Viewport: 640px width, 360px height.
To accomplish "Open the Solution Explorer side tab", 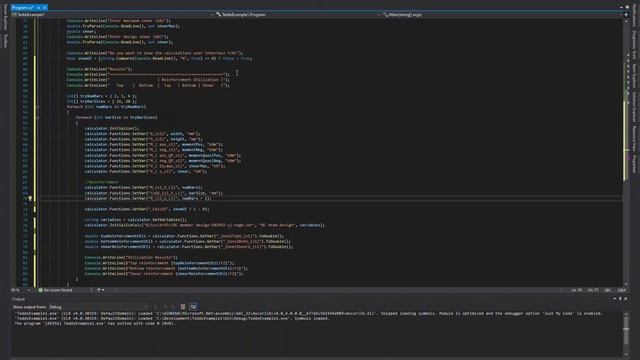I will coord(634,107).
